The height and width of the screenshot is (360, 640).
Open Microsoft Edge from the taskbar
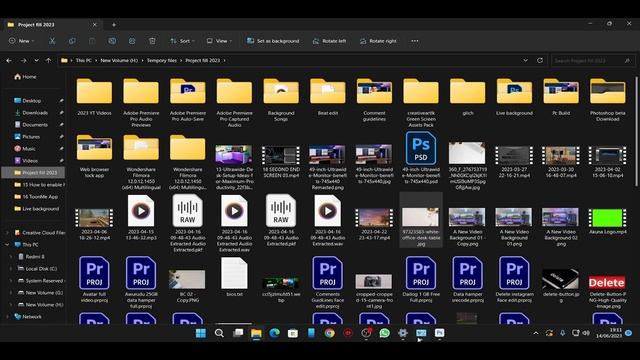274,333
